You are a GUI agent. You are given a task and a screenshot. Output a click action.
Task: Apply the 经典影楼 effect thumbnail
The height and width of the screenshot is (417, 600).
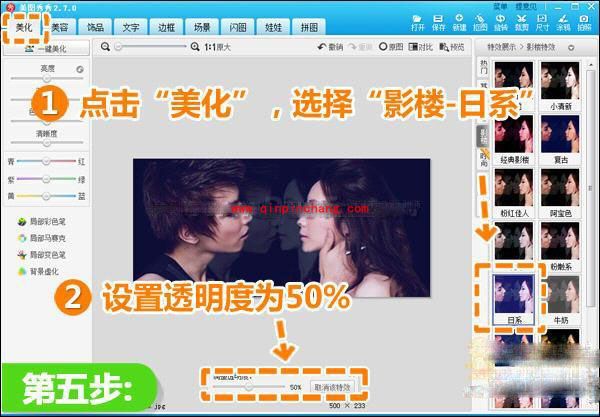pos(514,139)
